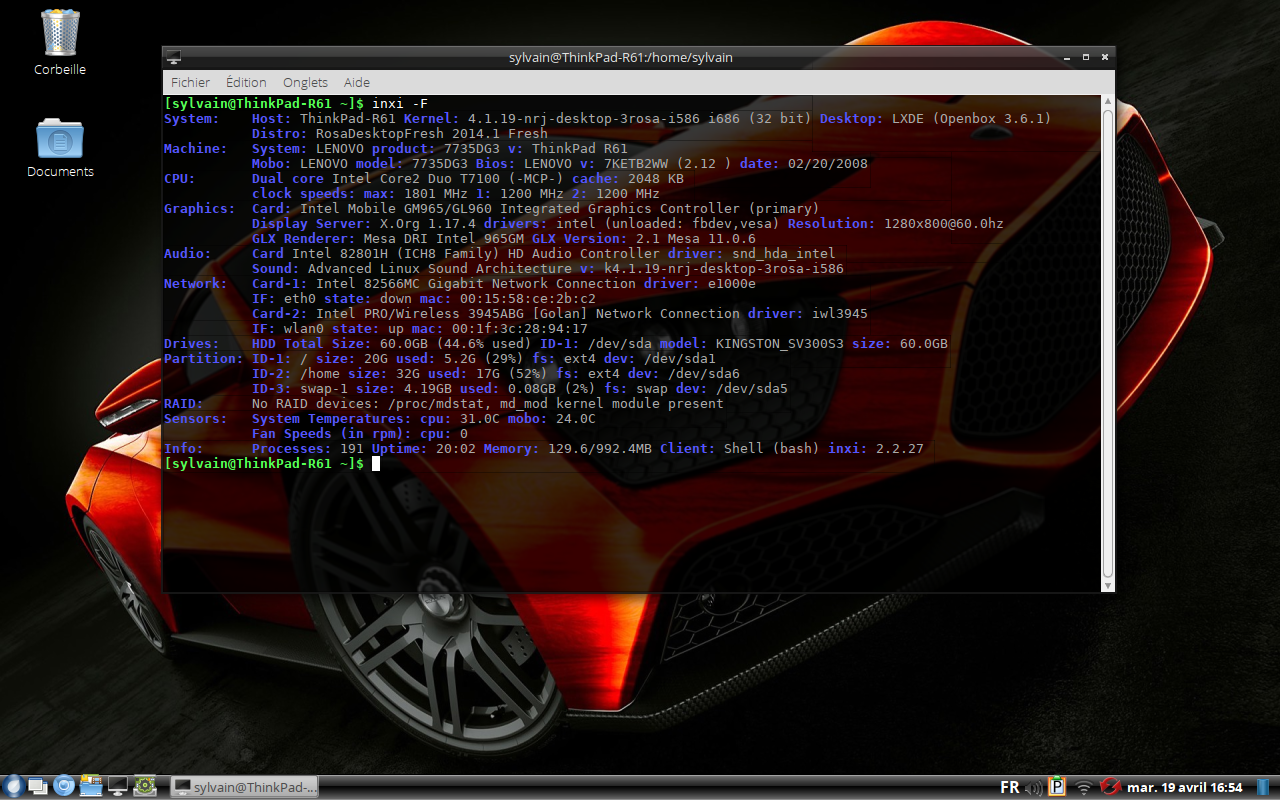Launch the blue web browser icon
The height and width of the screenshot is (800, 1280).
coord(64,787)
